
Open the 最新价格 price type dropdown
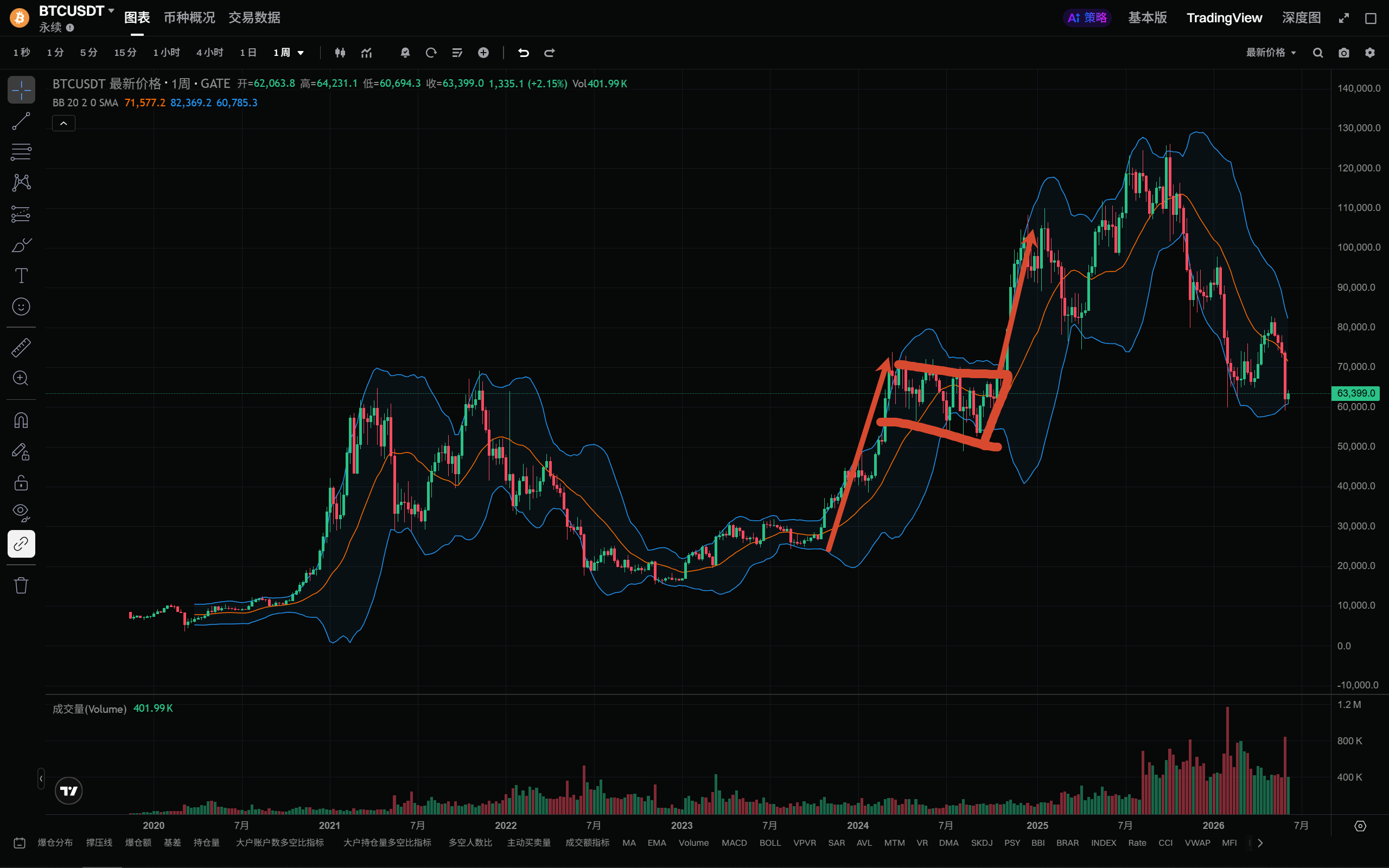pyautogui.click(x=1271, y=53)
